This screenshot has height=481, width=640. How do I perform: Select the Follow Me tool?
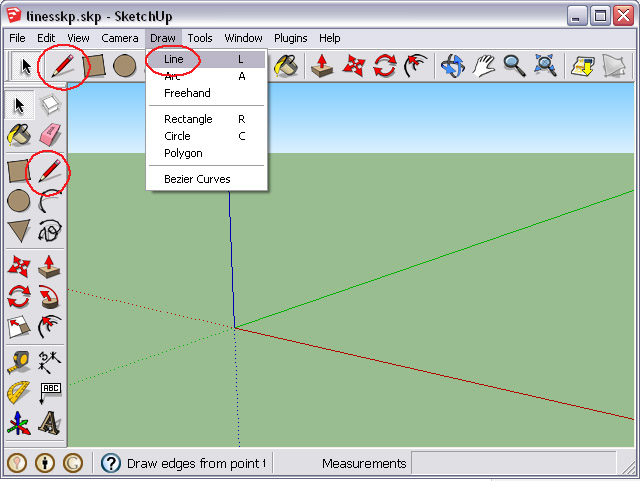[x=49, y=297]
